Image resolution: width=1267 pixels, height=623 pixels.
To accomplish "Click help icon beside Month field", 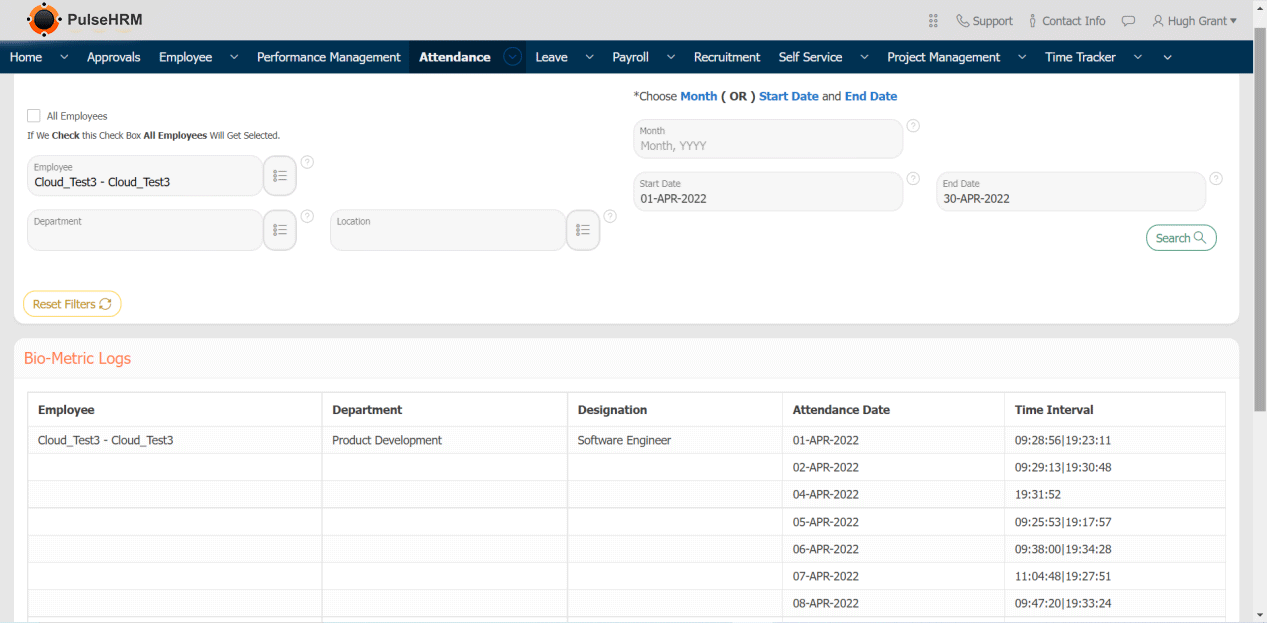I will pyautogui.click(x=913, y=126).
